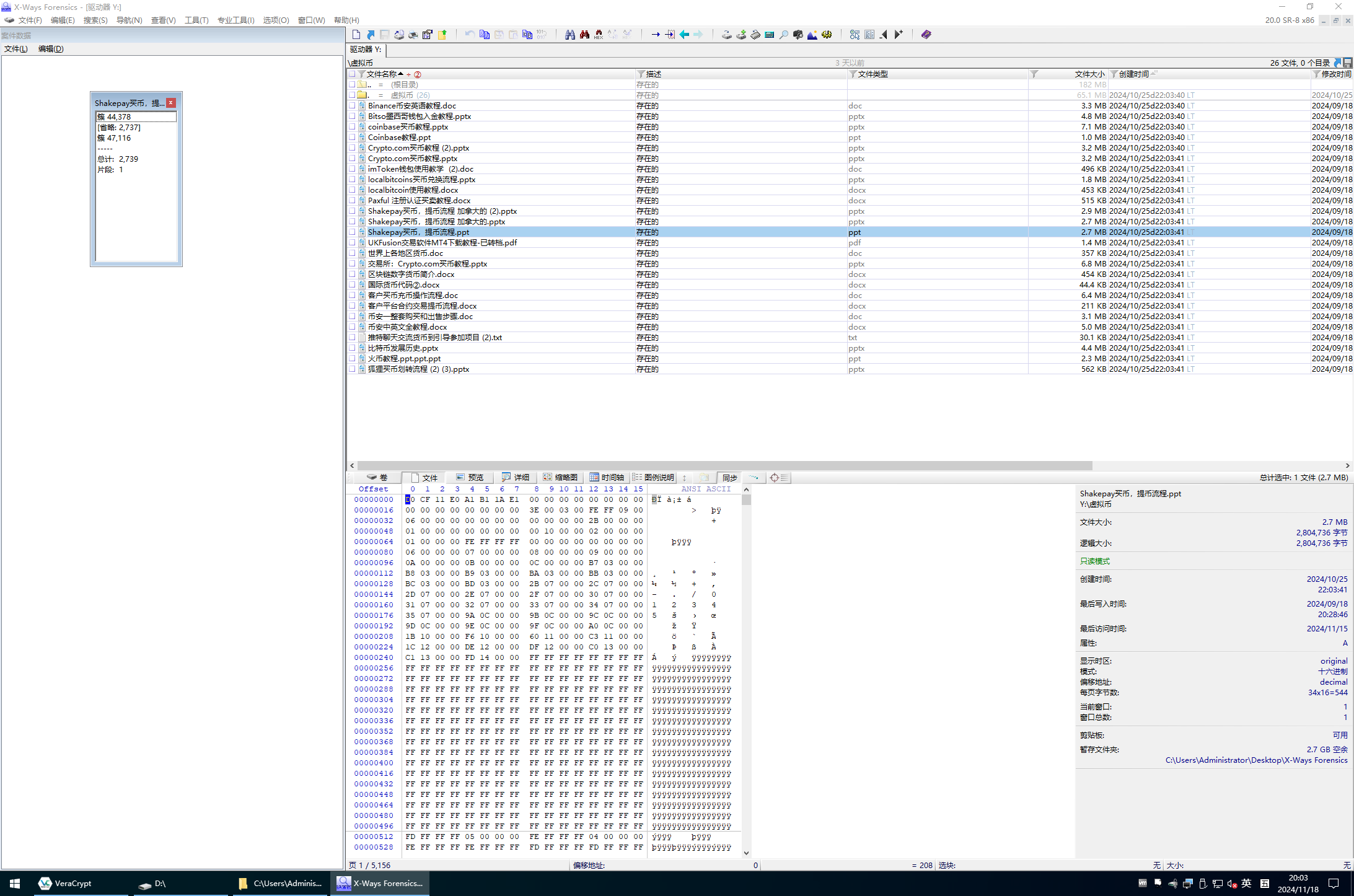1354x896 pixels.
Task: Open the 选项(O) menu
Action: tap(276, 20)
